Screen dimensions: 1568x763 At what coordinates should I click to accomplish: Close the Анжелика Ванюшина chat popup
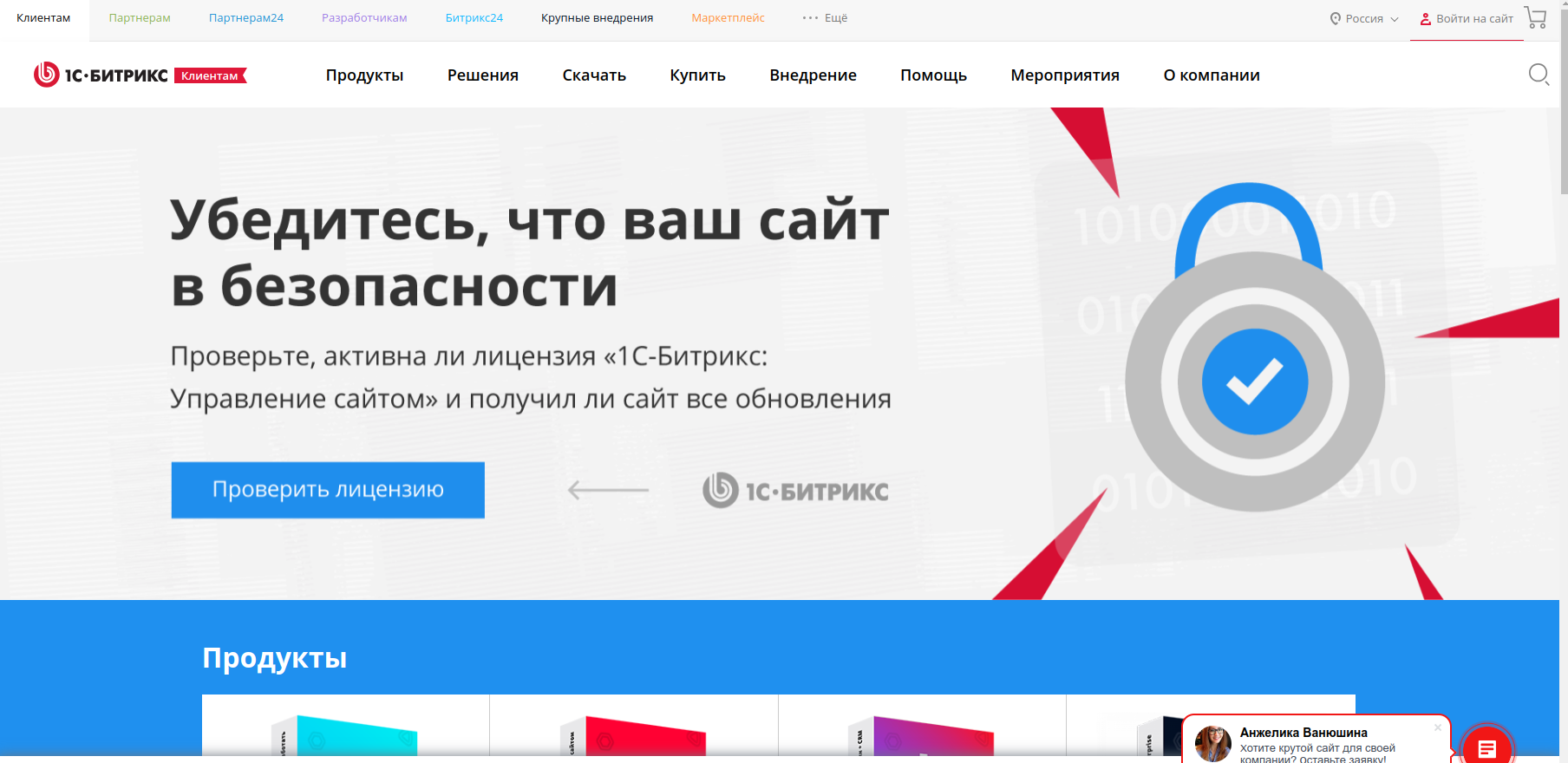pyautogui.click(x=1437, y=727)
